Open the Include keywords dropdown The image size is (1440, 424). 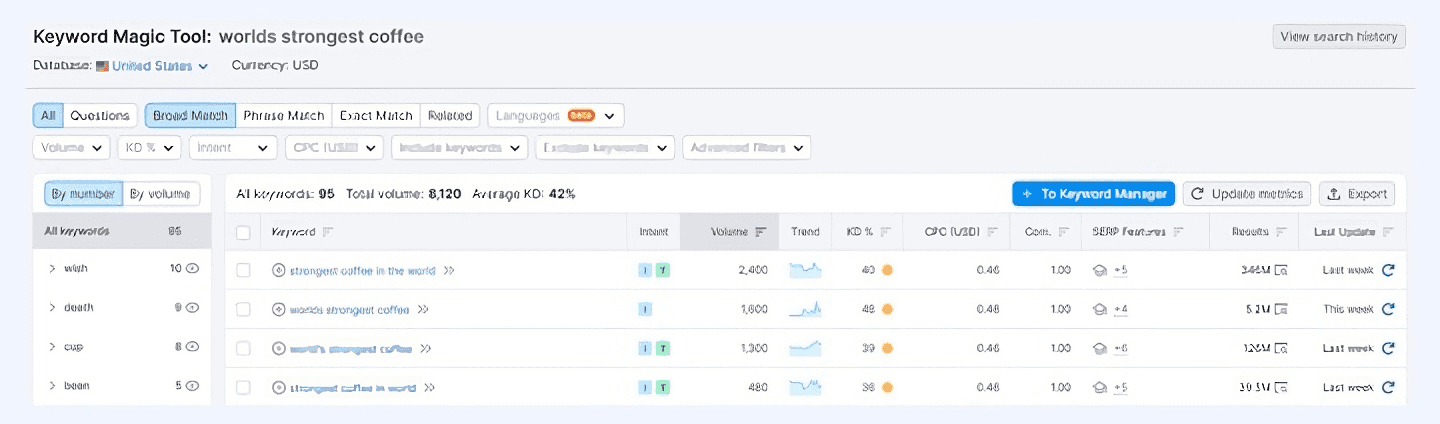pyautogui.click(x=459, y=147)
